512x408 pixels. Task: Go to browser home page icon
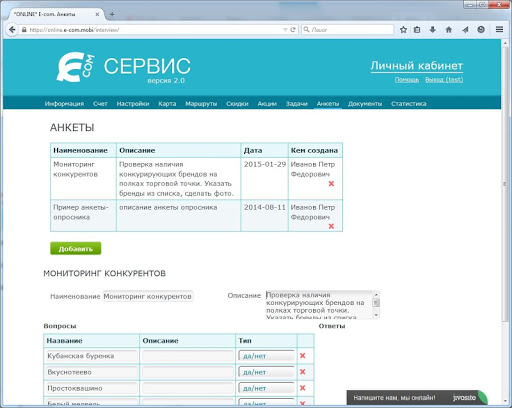click(449, 30)
